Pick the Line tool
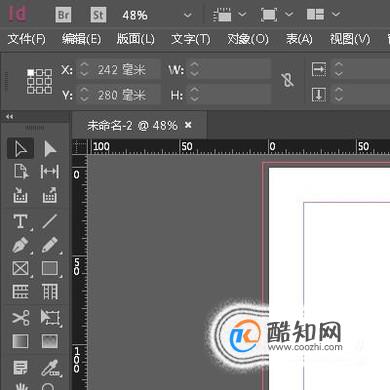This screenshot has height=390, width=390. coord(50,221)
